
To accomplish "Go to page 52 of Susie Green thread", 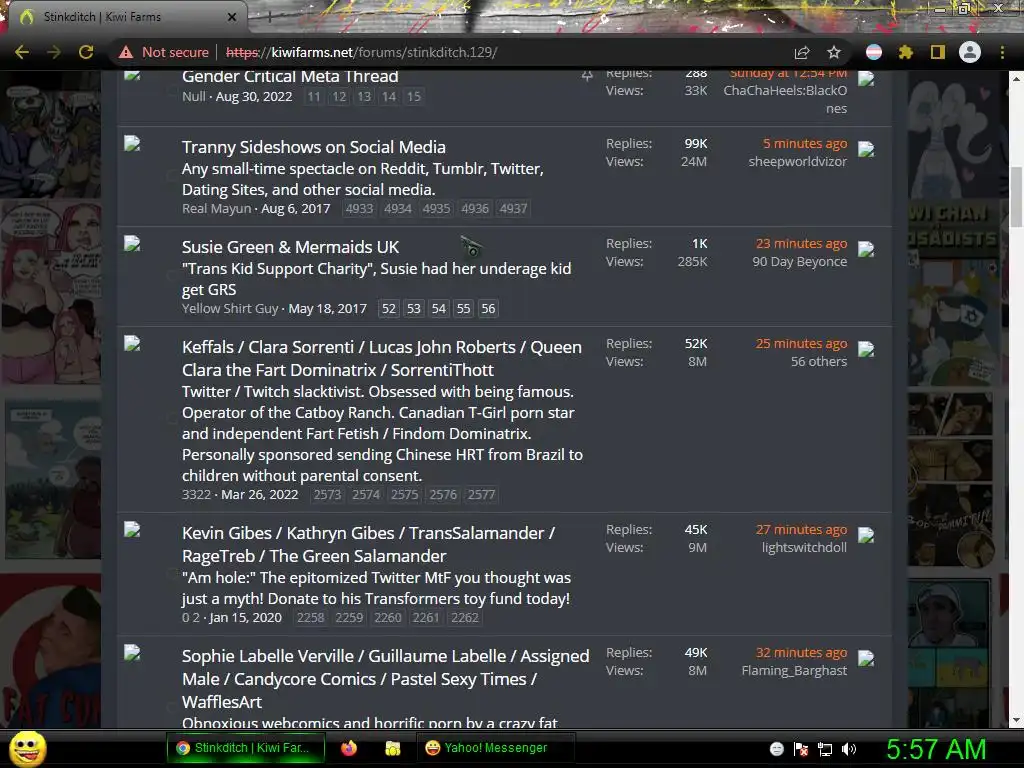I will 389,308.
